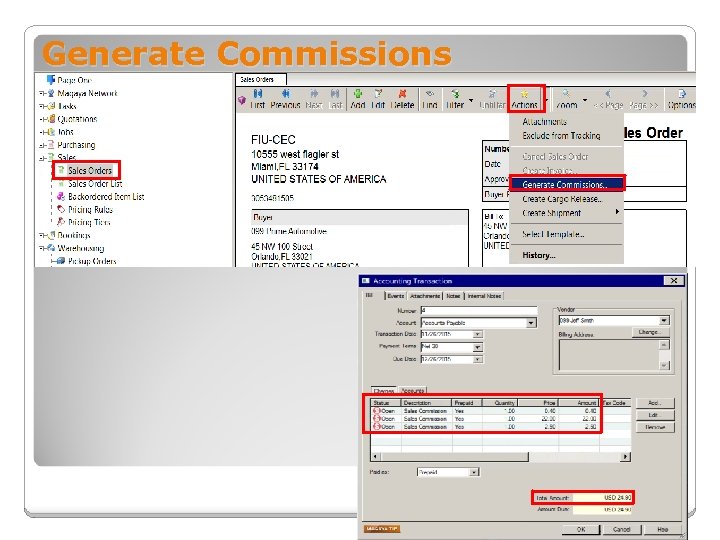
Task: Click the Previous record toolbar icon
Action: point(285,94)
